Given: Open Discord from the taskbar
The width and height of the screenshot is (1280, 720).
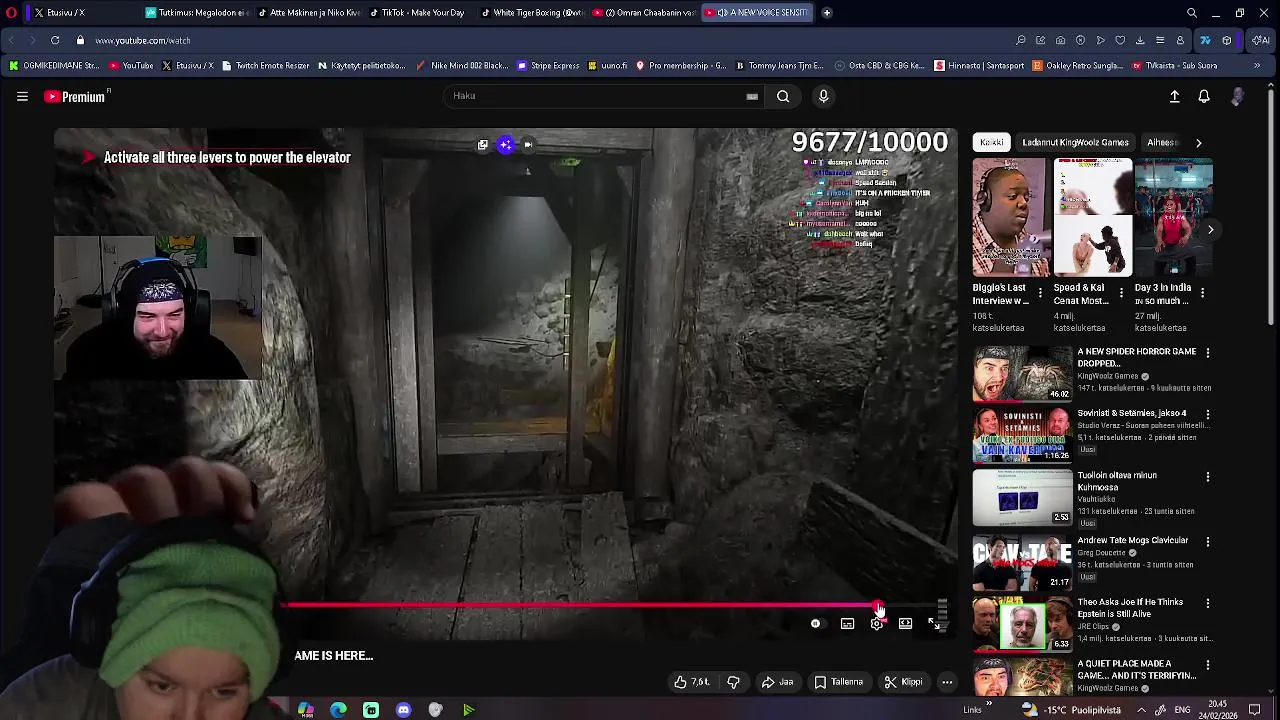Looking at the screenshot, I should (403, 710).
